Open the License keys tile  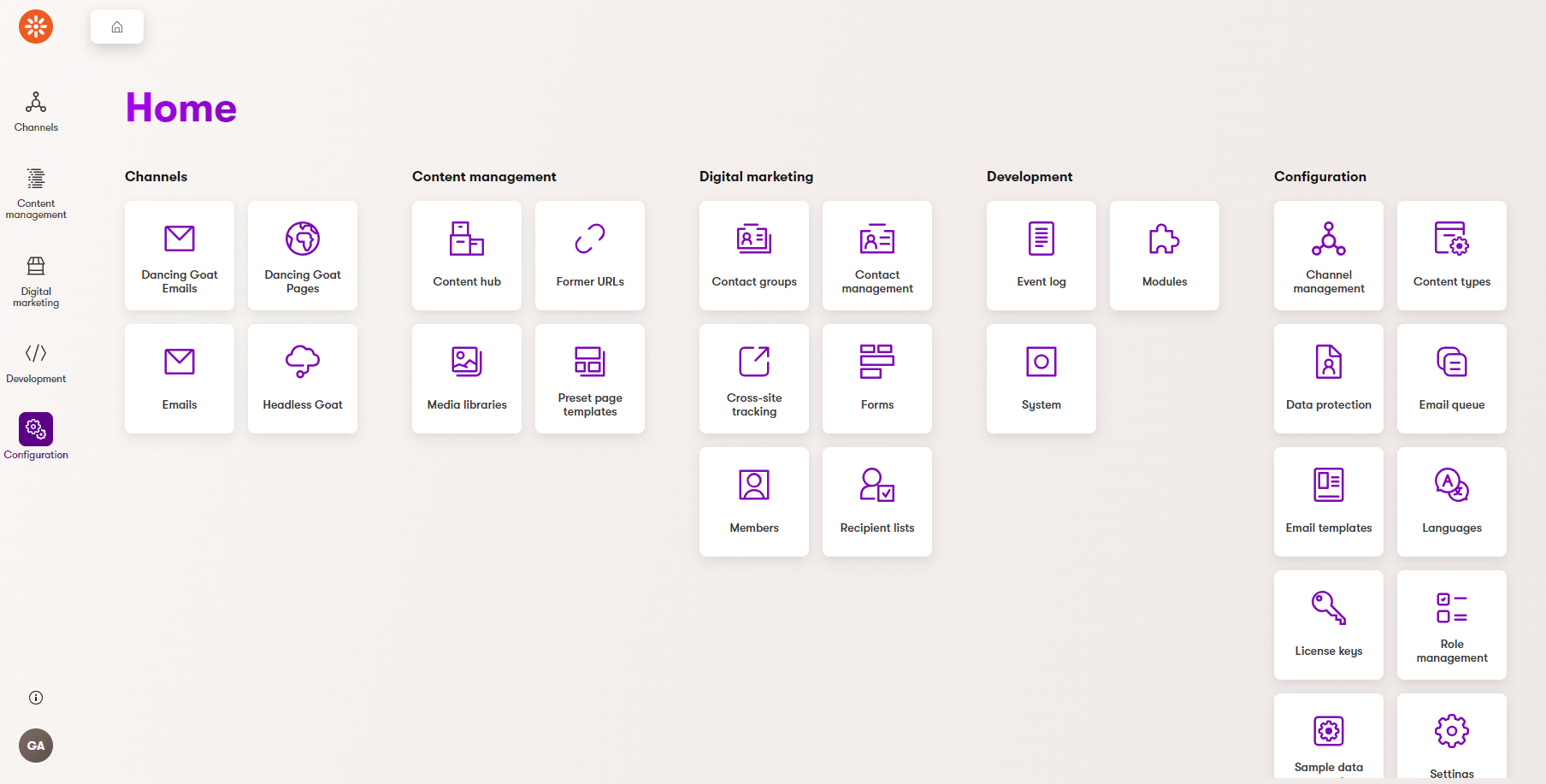1329,625
